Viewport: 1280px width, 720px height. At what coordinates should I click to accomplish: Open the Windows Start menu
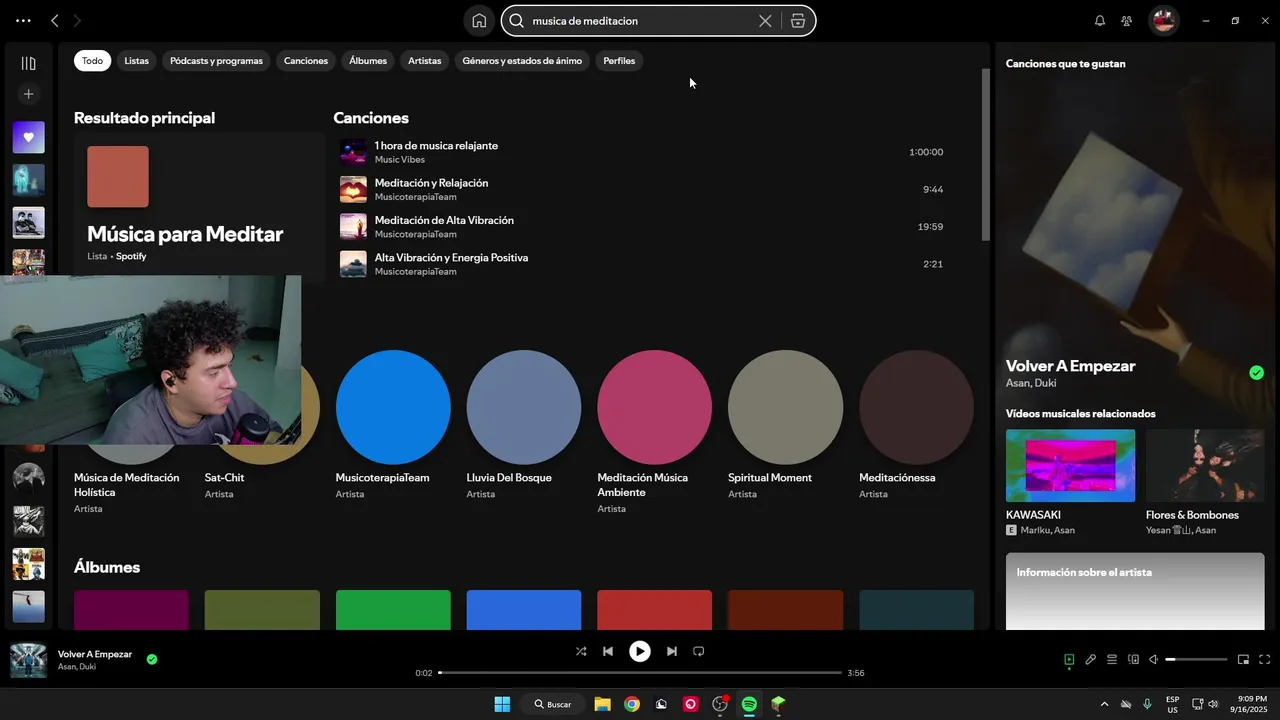(502, 704)
